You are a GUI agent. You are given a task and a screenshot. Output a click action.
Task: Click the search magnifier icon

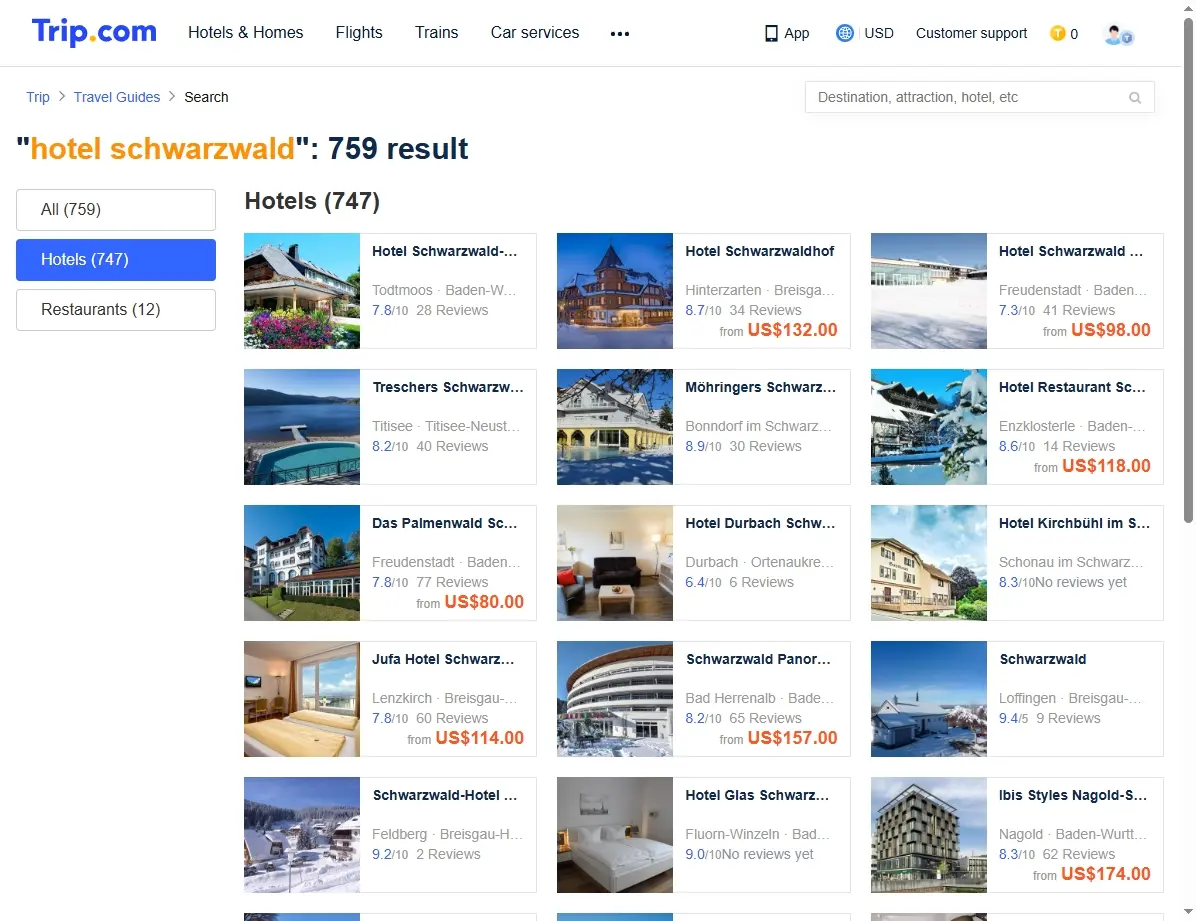click(1135, 98)
